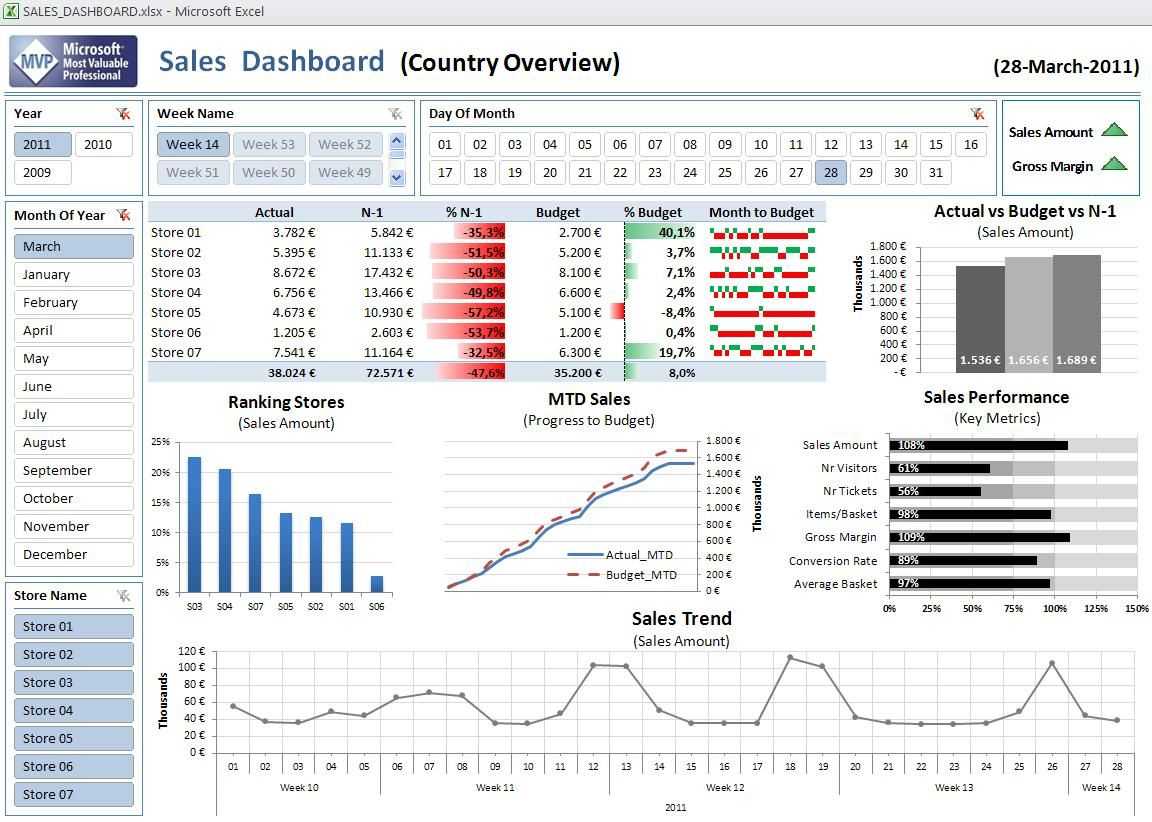1152x822 pixels.
Task: Select day 15 in Day Of Month
Action: click(935, 145)
